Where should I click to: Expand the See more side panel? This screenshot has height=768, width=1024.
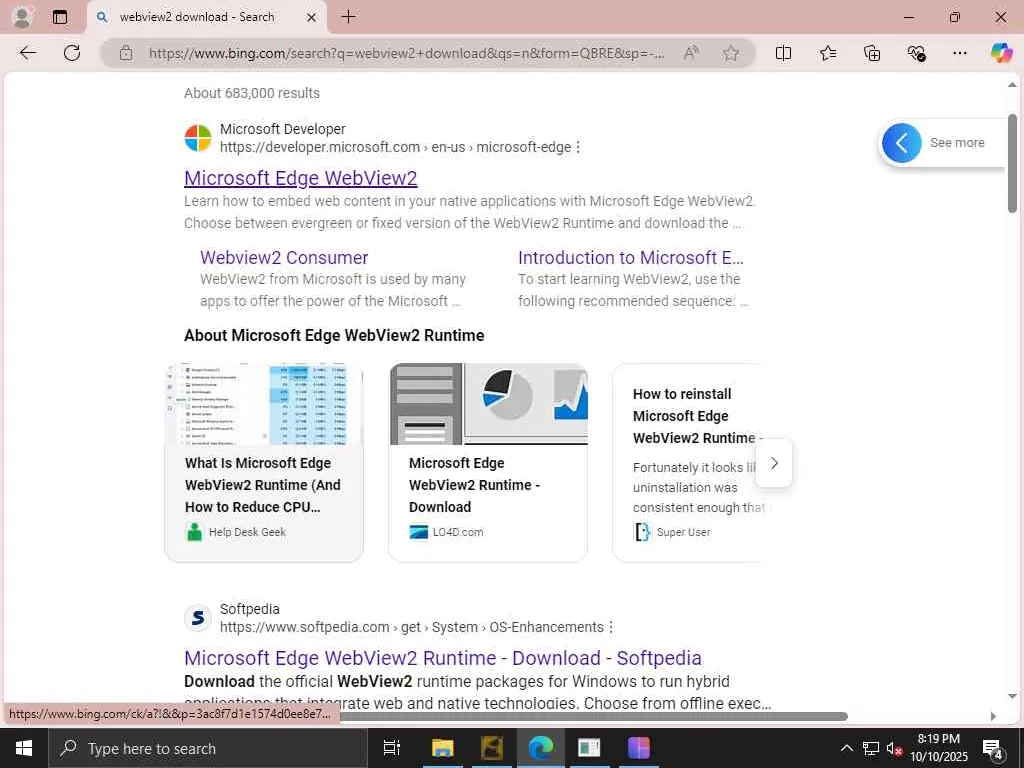(x=901, y=142)
